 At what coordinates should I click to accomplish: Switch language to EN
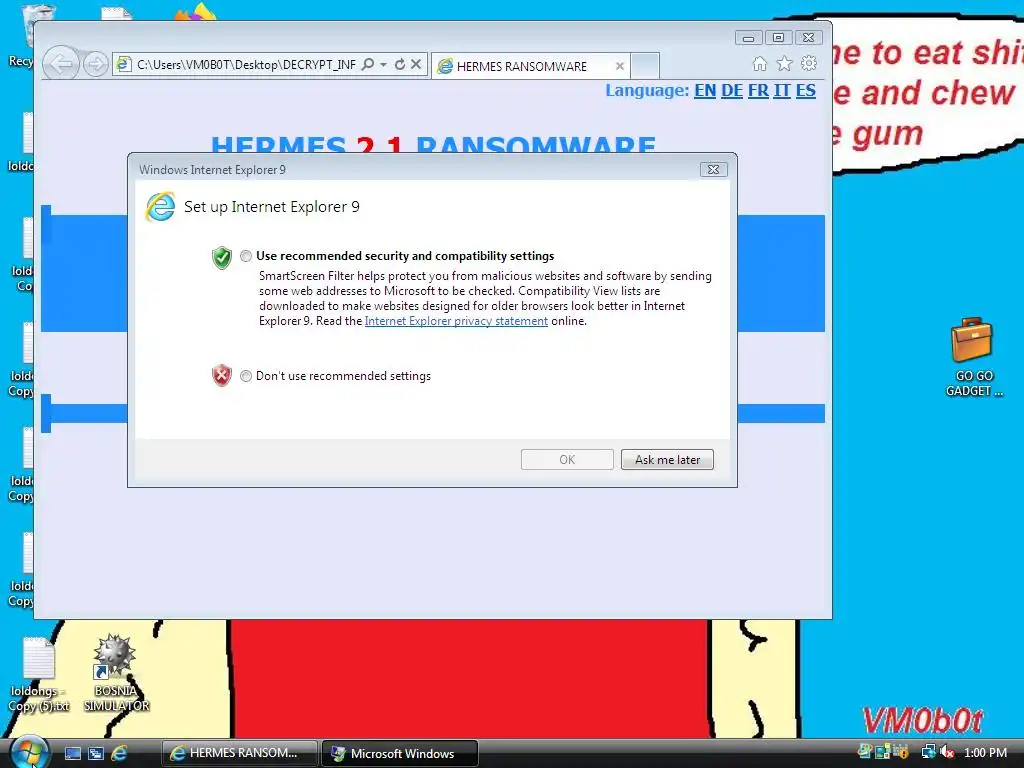pos(705,90)
